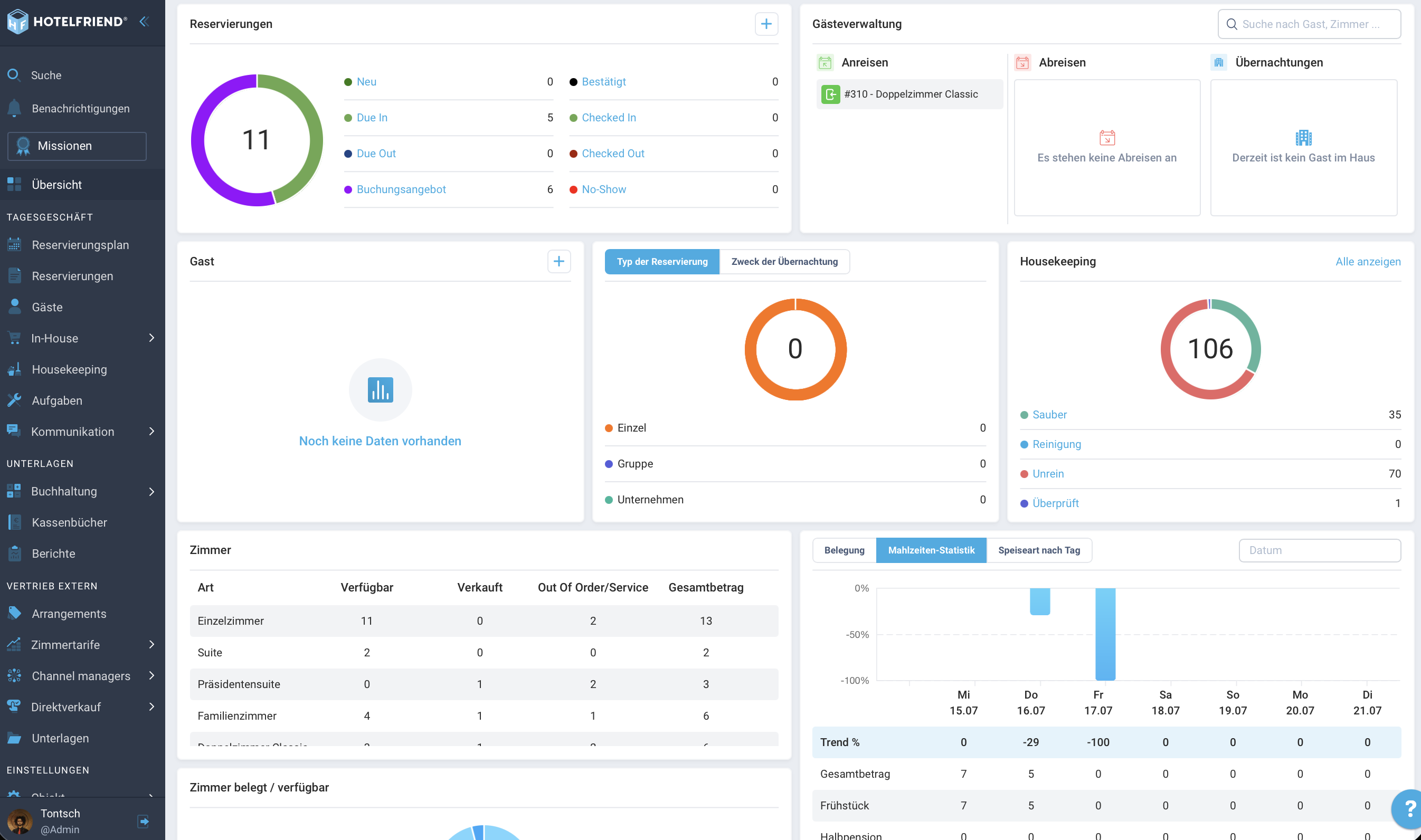Open Reservierungen document icon in sidebar
The image size is (1421, 840).
coord(14,275)
